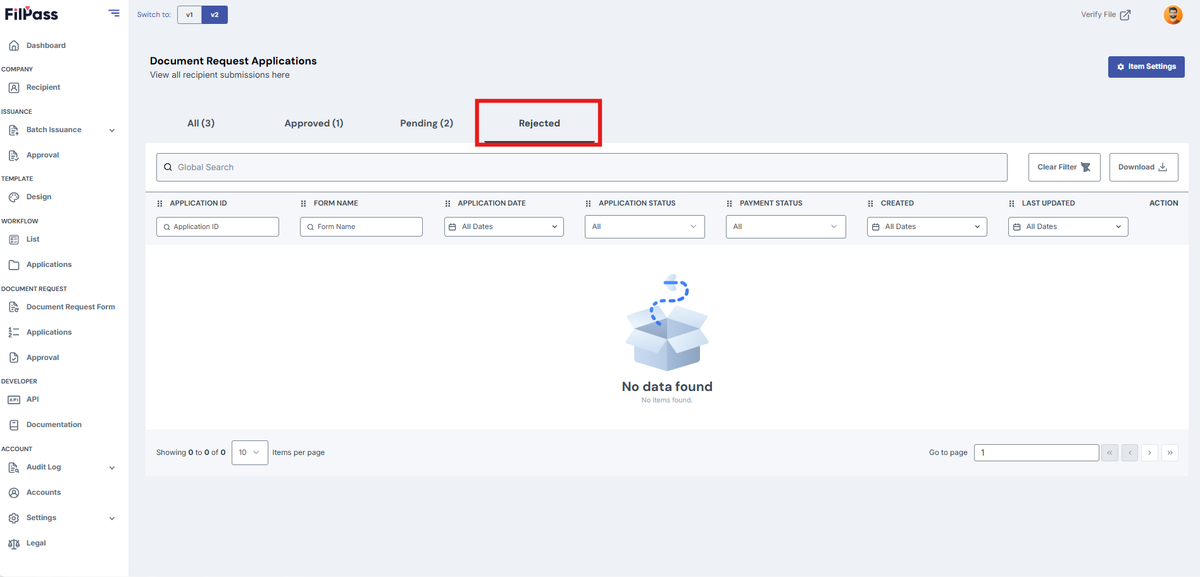Click the Accounts user icon

(x=14, y=492)
